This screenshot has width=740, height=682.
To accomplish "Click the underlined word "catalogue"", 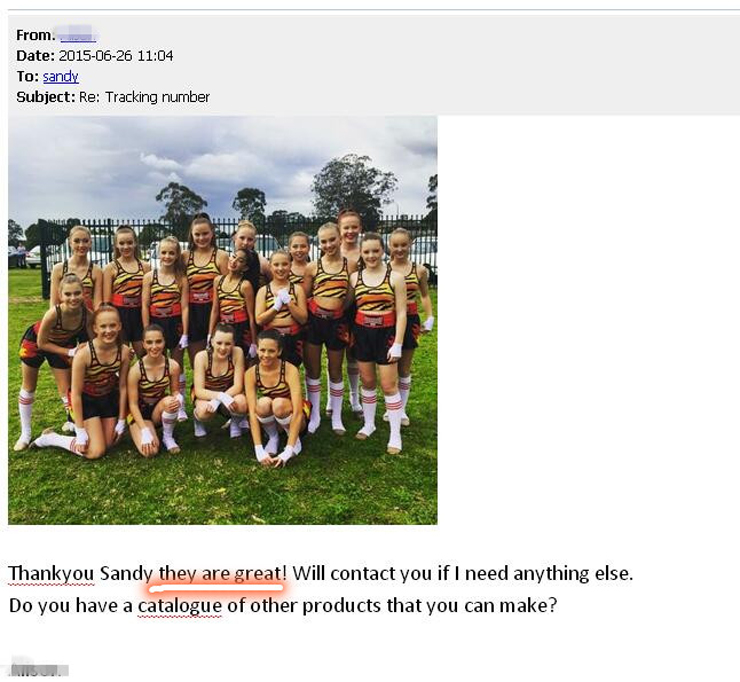I will pos(179,606).
